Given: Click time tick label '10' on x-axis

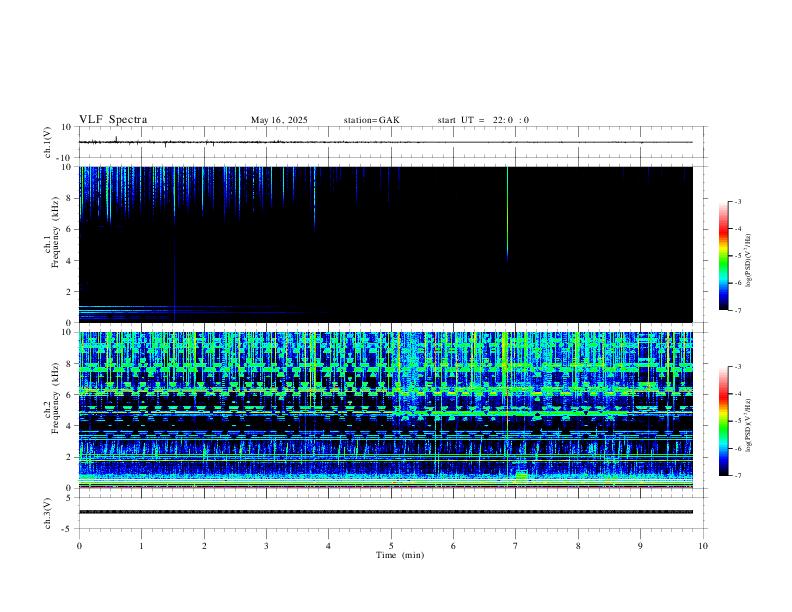Looking at the screenshot, I should pos(703,546).
